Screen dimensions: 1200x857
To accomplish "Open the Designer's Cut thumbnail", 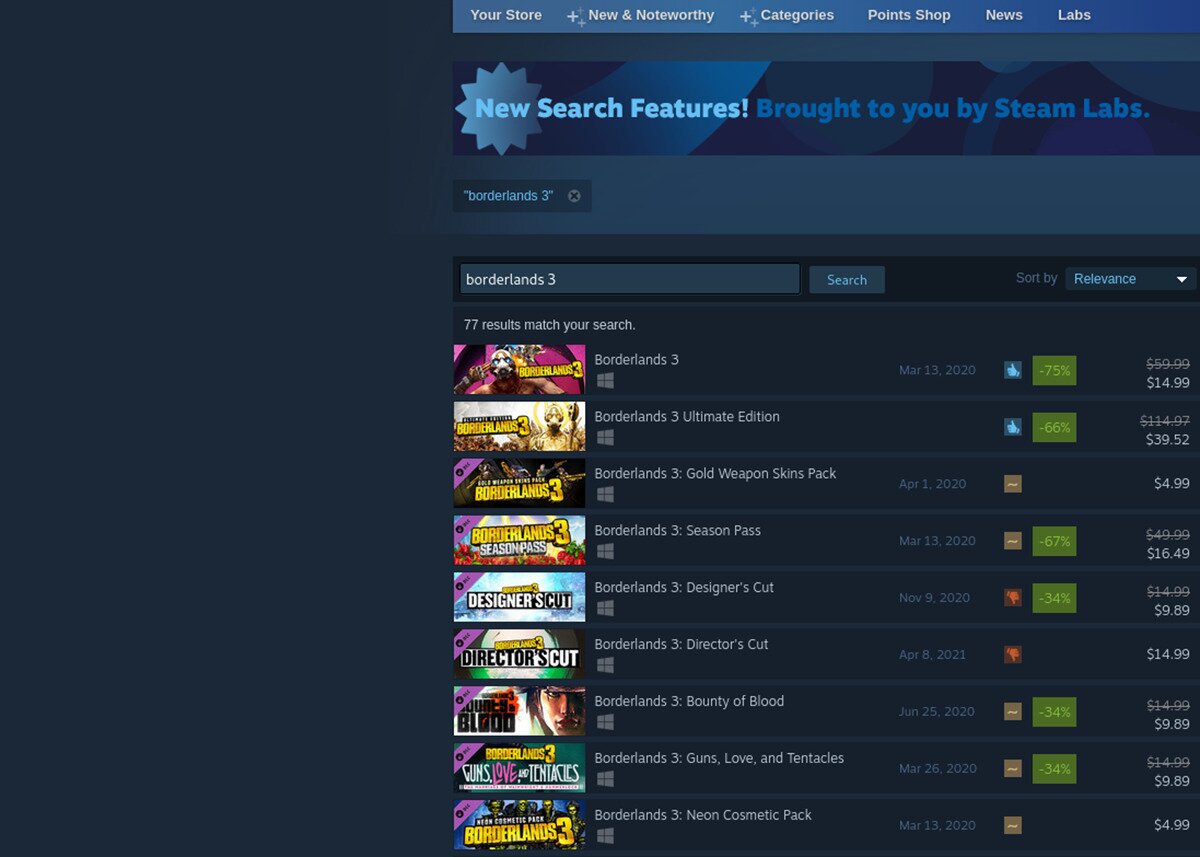I will (519, 598).
